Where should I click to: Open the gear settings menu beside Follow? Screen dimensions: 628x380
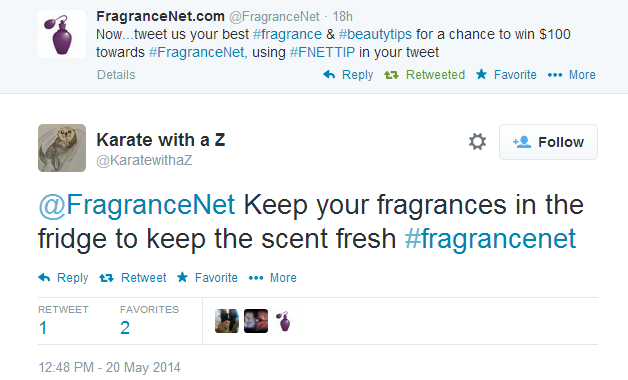click(477, 142)
